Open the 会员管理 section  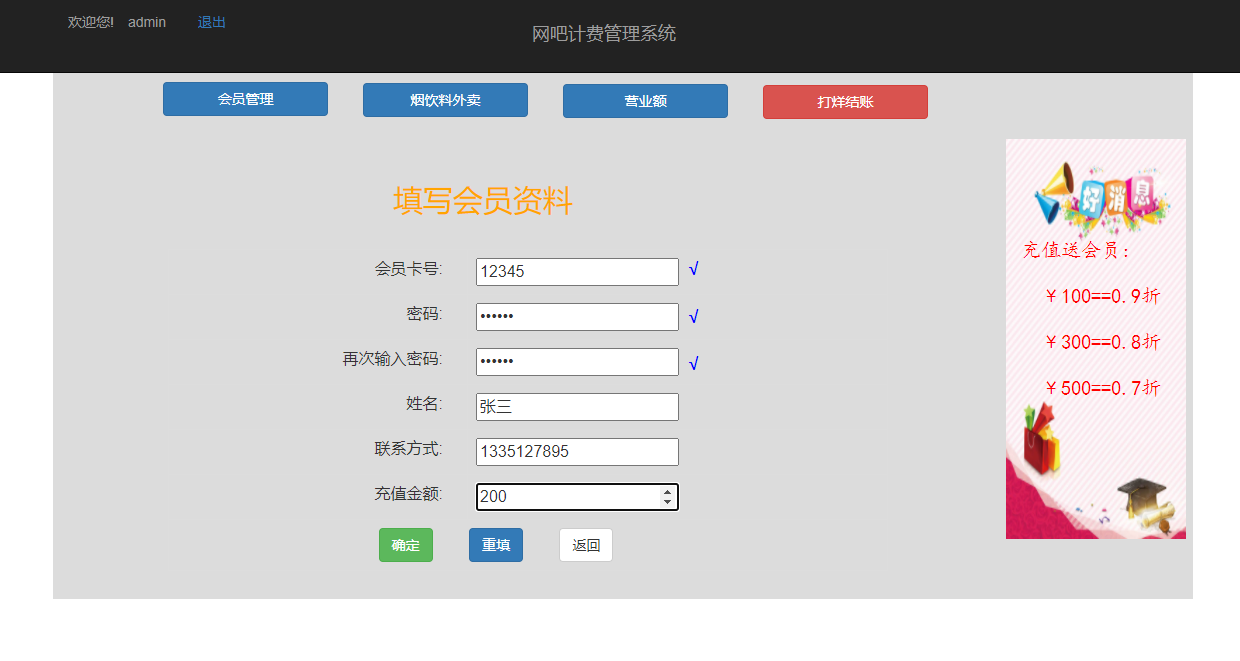[x=244, y=98]
